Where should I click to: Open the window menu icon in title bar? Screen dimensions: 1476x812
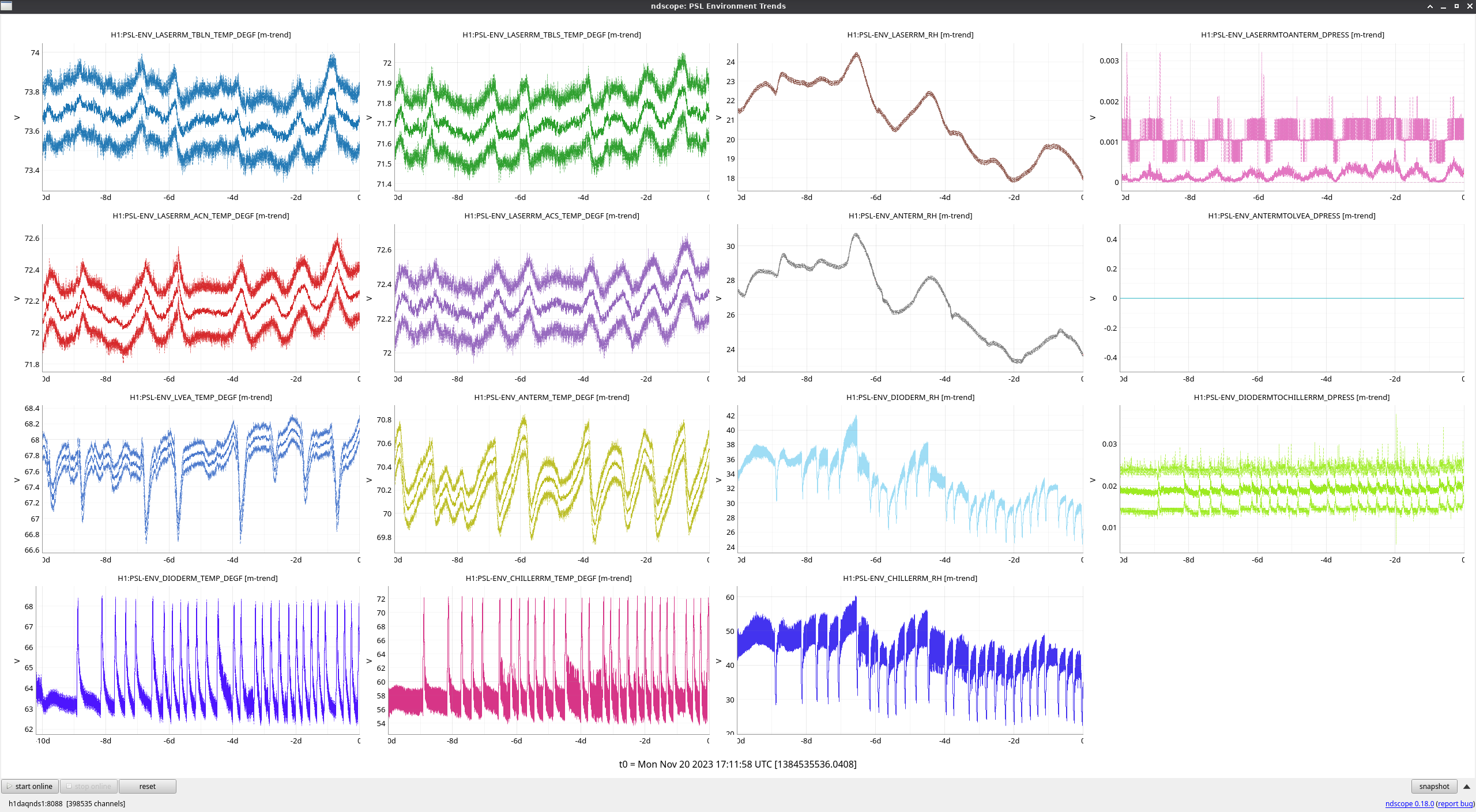click(6, 6)
